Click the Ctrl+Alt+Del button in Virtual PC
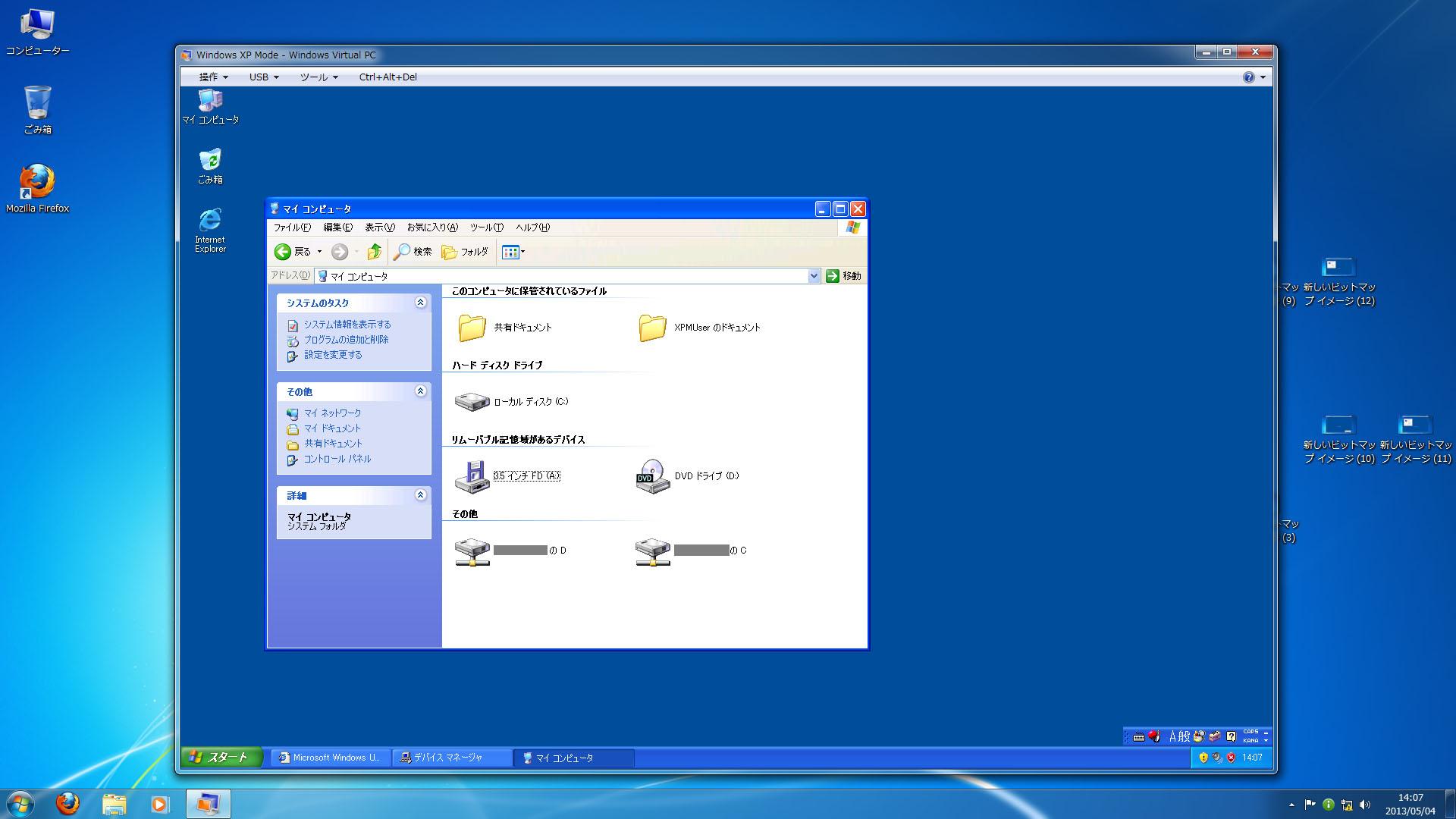Viewport: 1456px width, 819px height. point(388,77)
